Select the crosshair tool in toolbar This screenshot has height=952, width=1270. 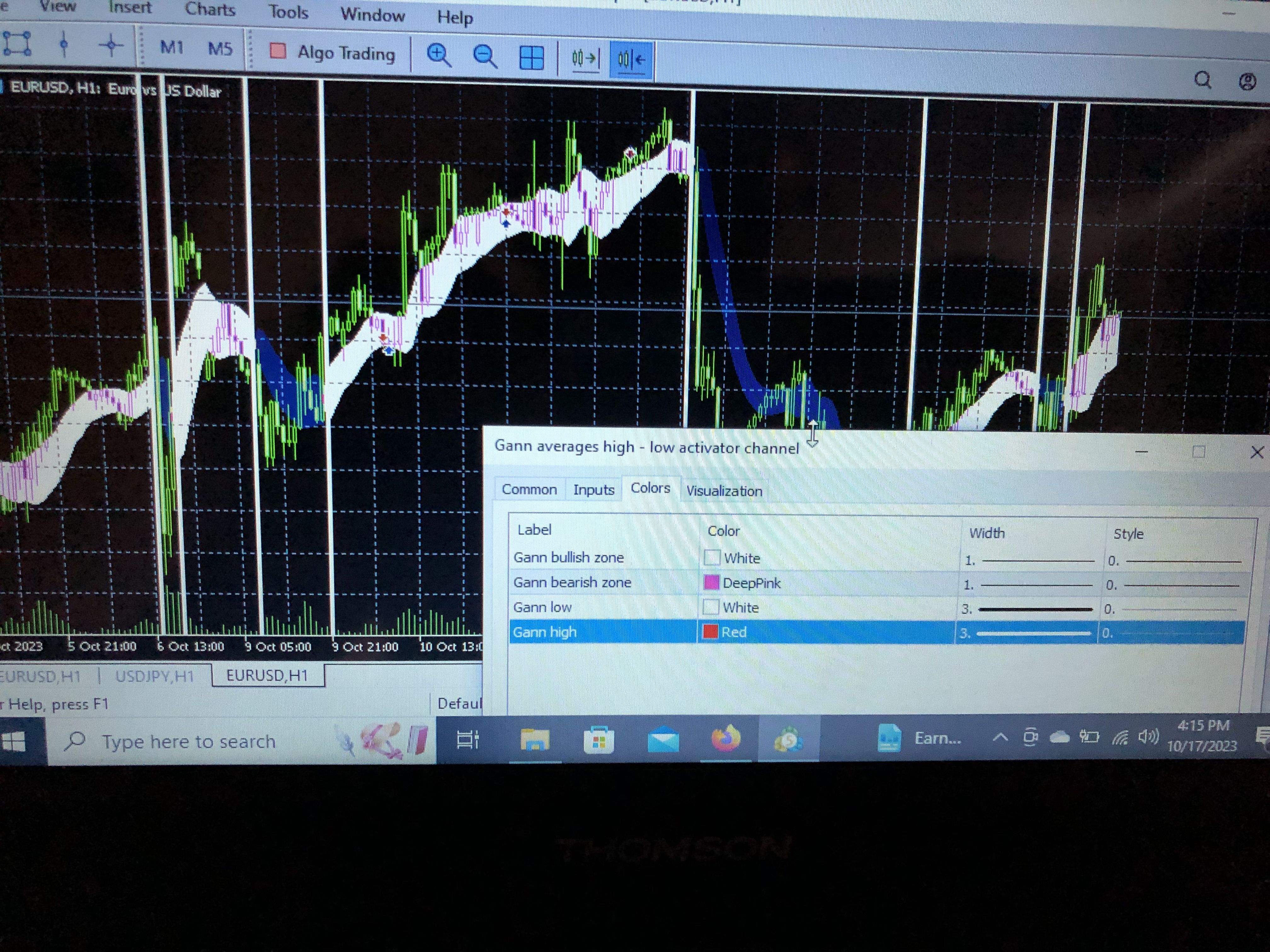111,45
